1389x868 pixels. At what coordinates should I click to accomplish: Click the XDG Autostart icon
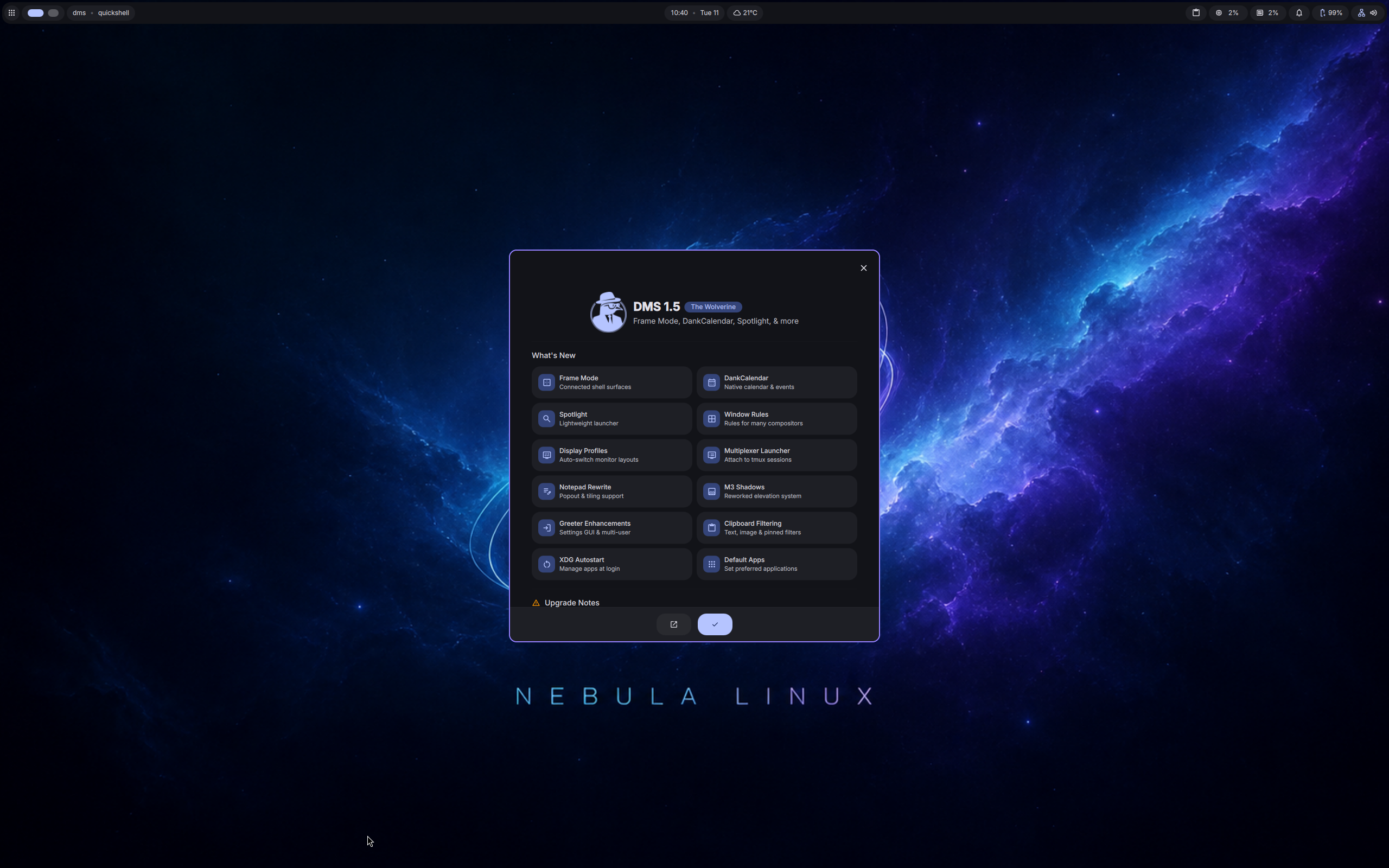pos(547,564)
